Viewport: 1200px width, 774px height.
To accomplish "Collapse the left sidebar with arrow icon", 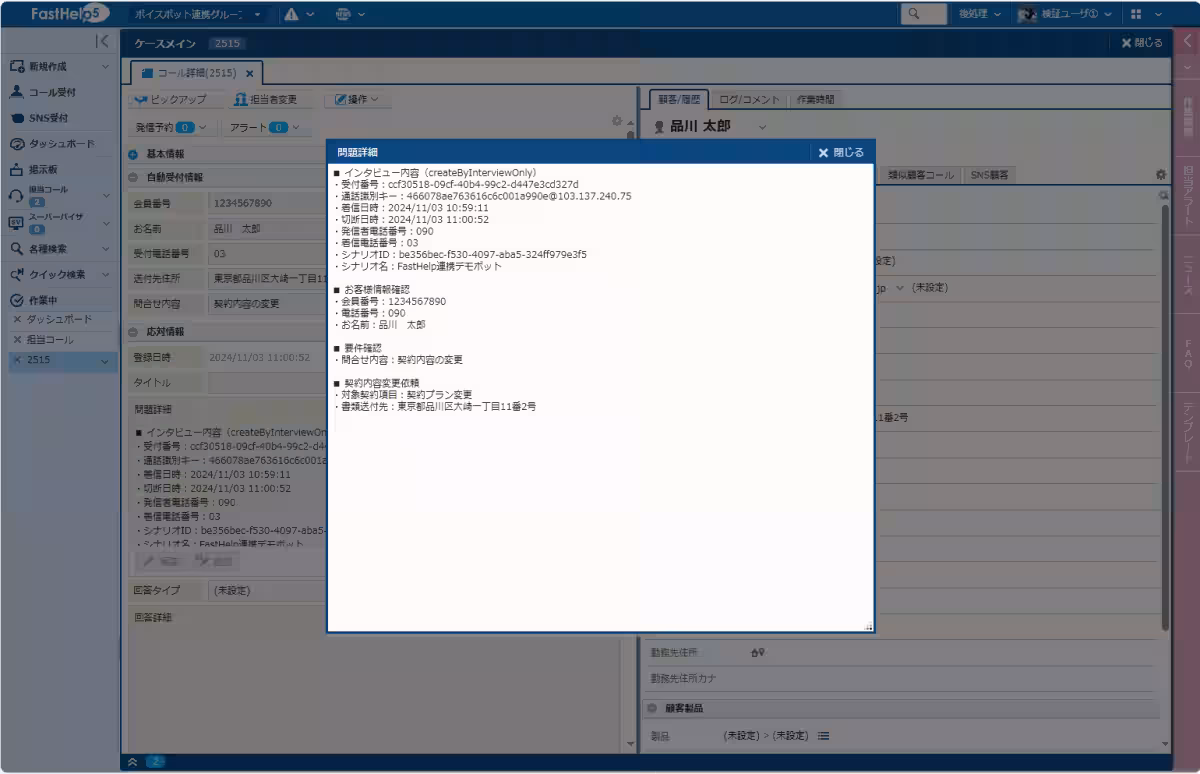I will (x=101, y=41).
